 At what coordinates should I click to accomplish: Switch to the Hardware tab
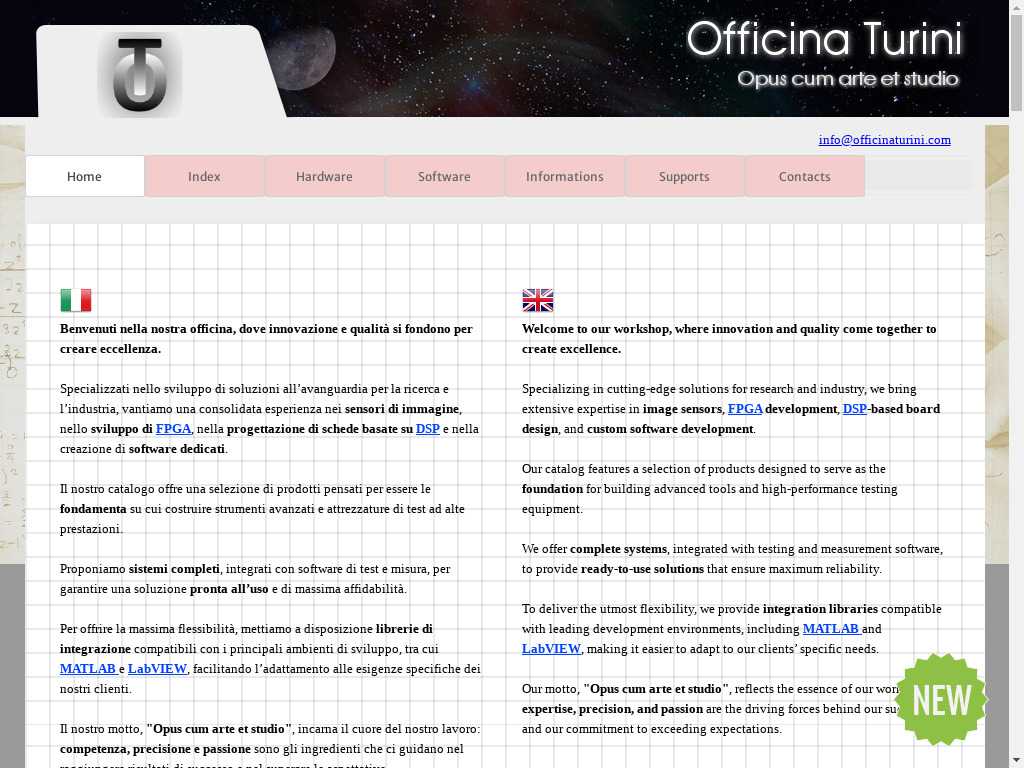click(x=324, y=177)
